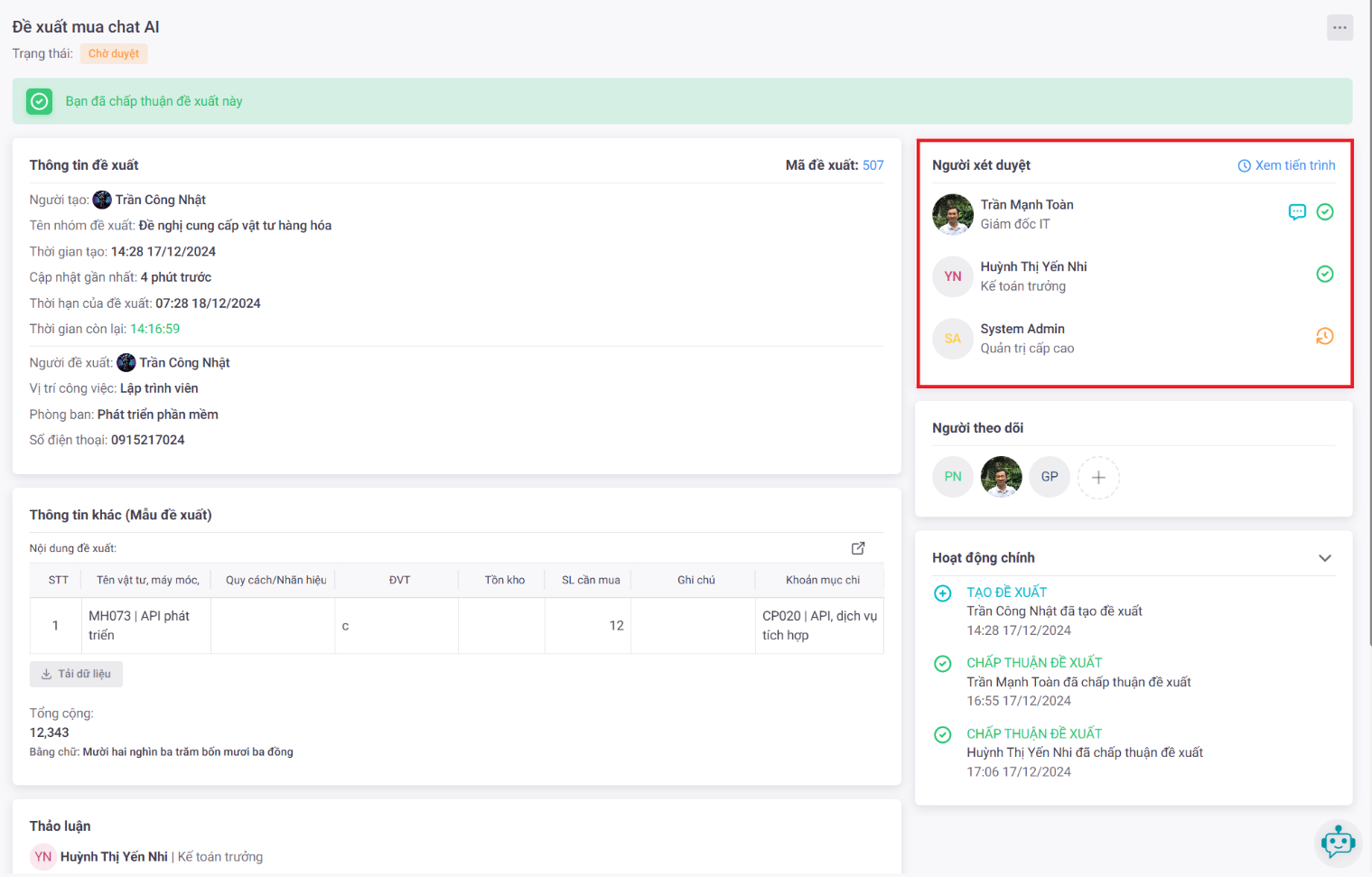Select the GP follower avatar
The height and width of the screenshot is (877, 1372).
coord(1050,477)
